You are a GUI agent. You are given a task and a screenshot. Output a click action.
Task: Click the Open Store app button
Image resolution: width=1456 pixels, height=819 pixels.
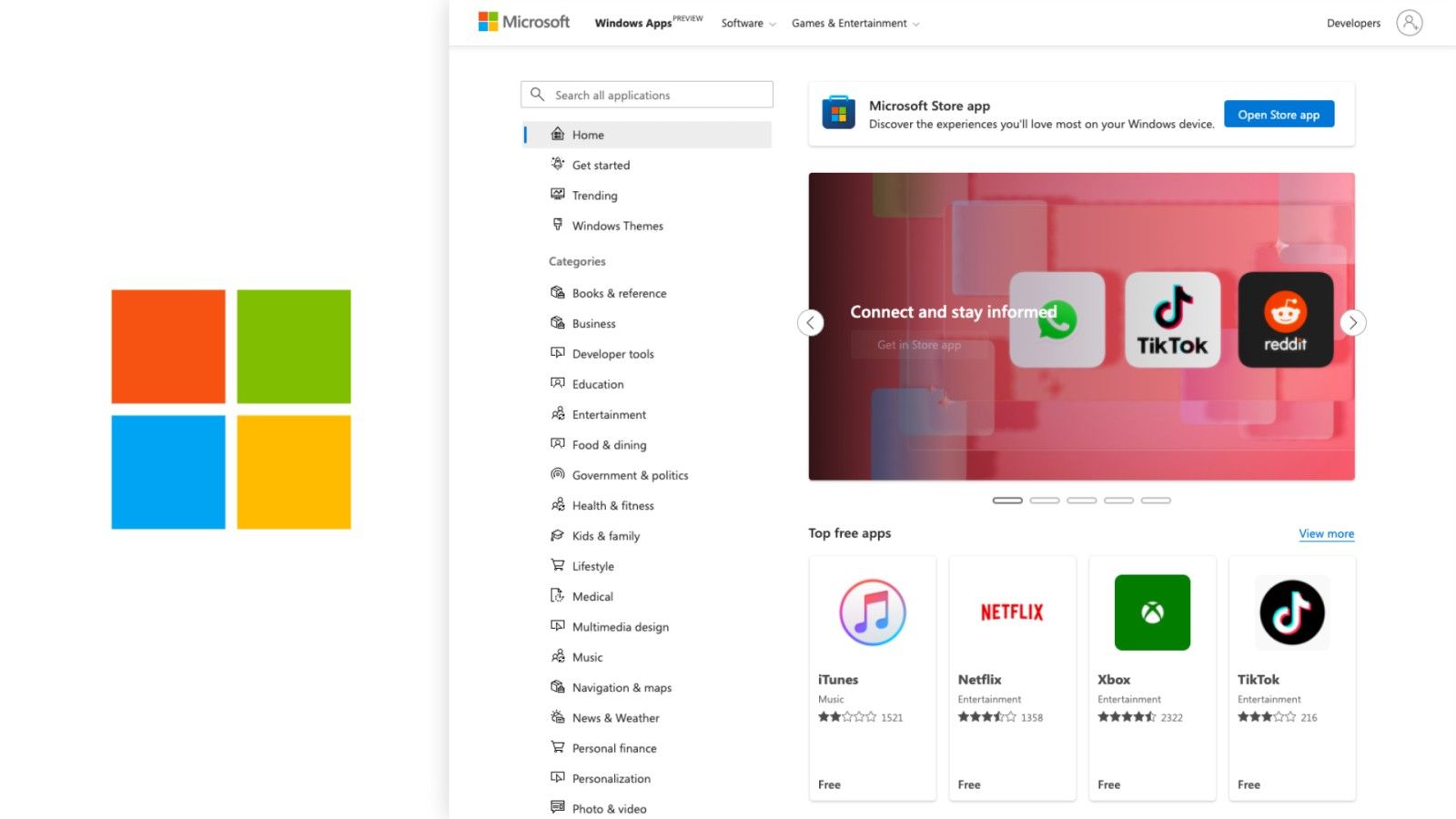(1279, 114)
